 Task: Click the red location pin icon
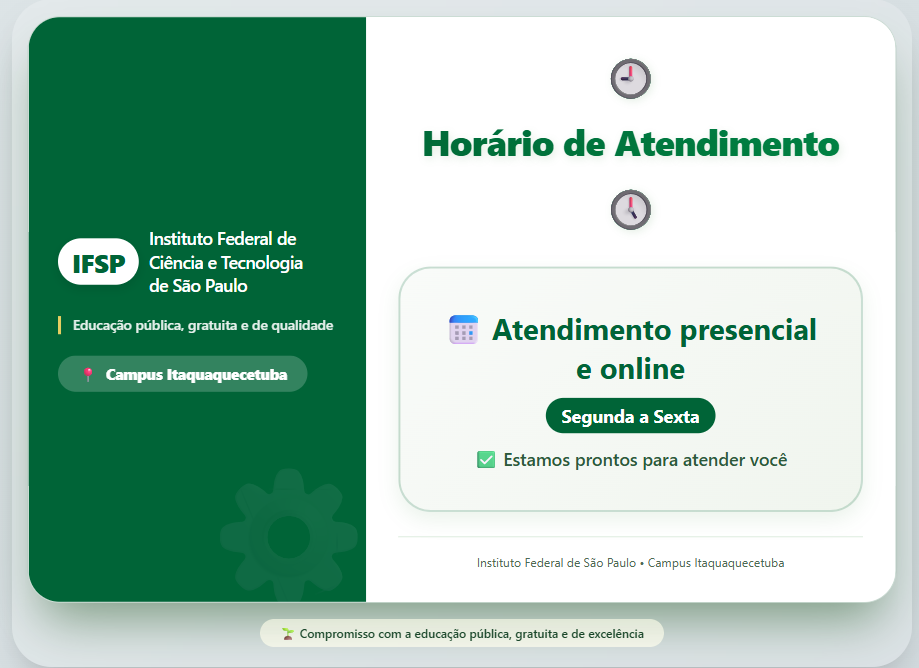88,375
